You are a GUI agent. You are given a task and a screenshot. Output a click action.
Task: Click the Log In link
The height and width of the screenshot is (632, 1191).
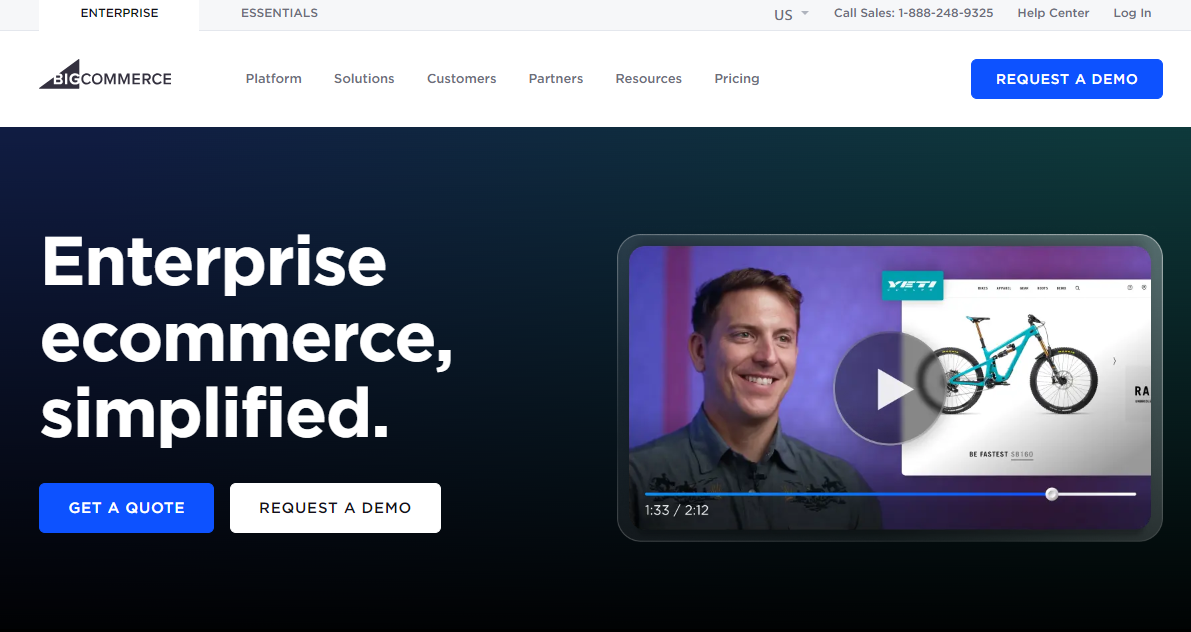point(1133,13)
